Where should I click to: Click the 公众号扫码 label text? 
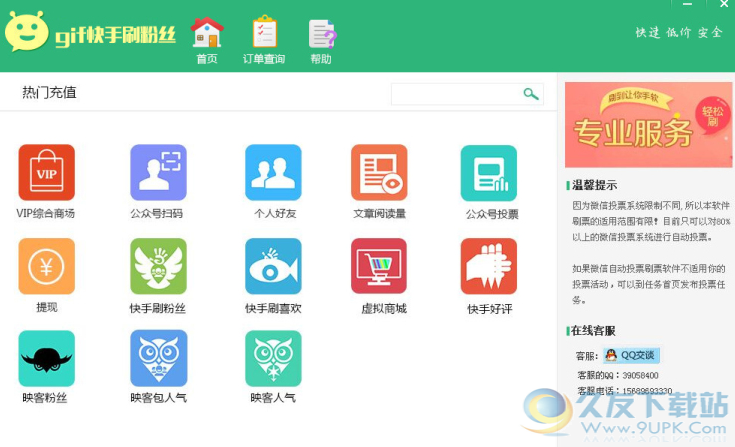(x=157, y=214)
